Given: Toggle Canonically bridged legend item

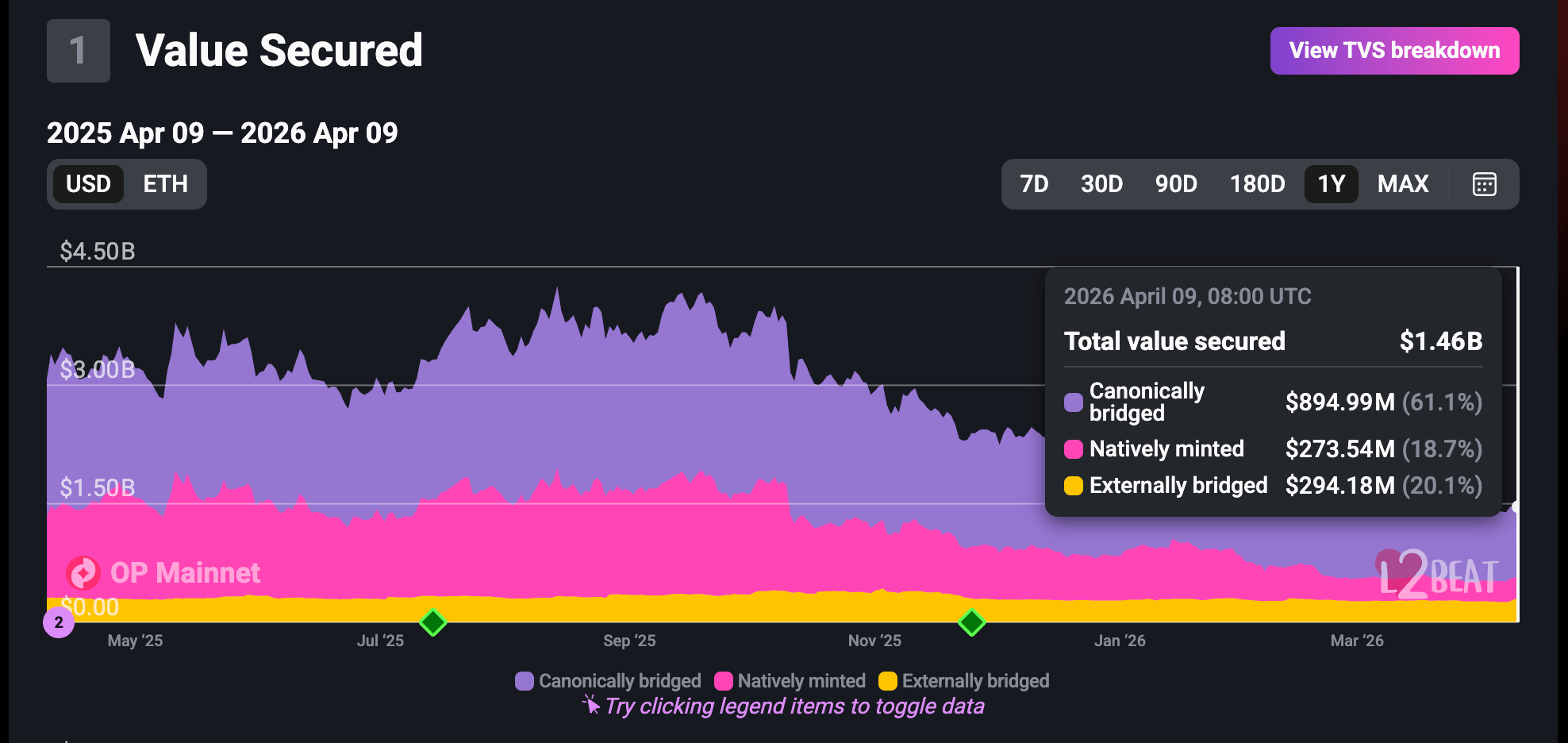Looking at the screenshot, I should pos(609,681).
